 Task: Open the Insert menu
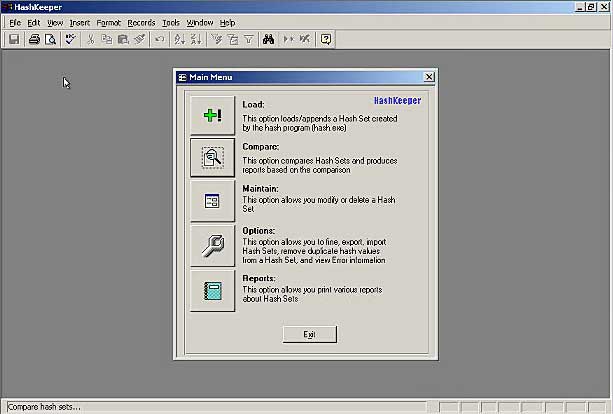(x=80, y=23)
